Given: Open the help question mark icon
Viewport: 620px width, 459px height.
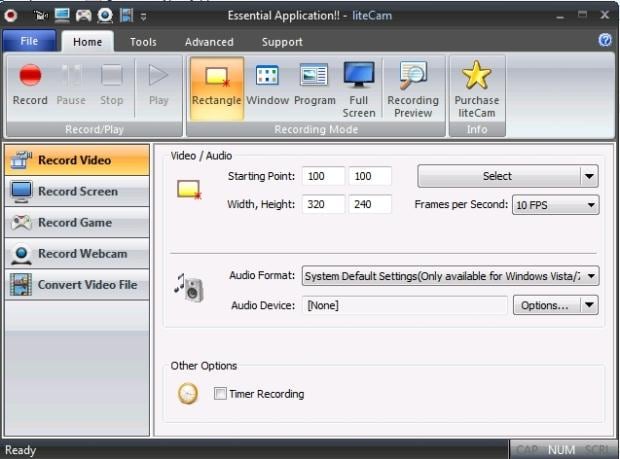Looking at the screenshot, I should point(605,40).
